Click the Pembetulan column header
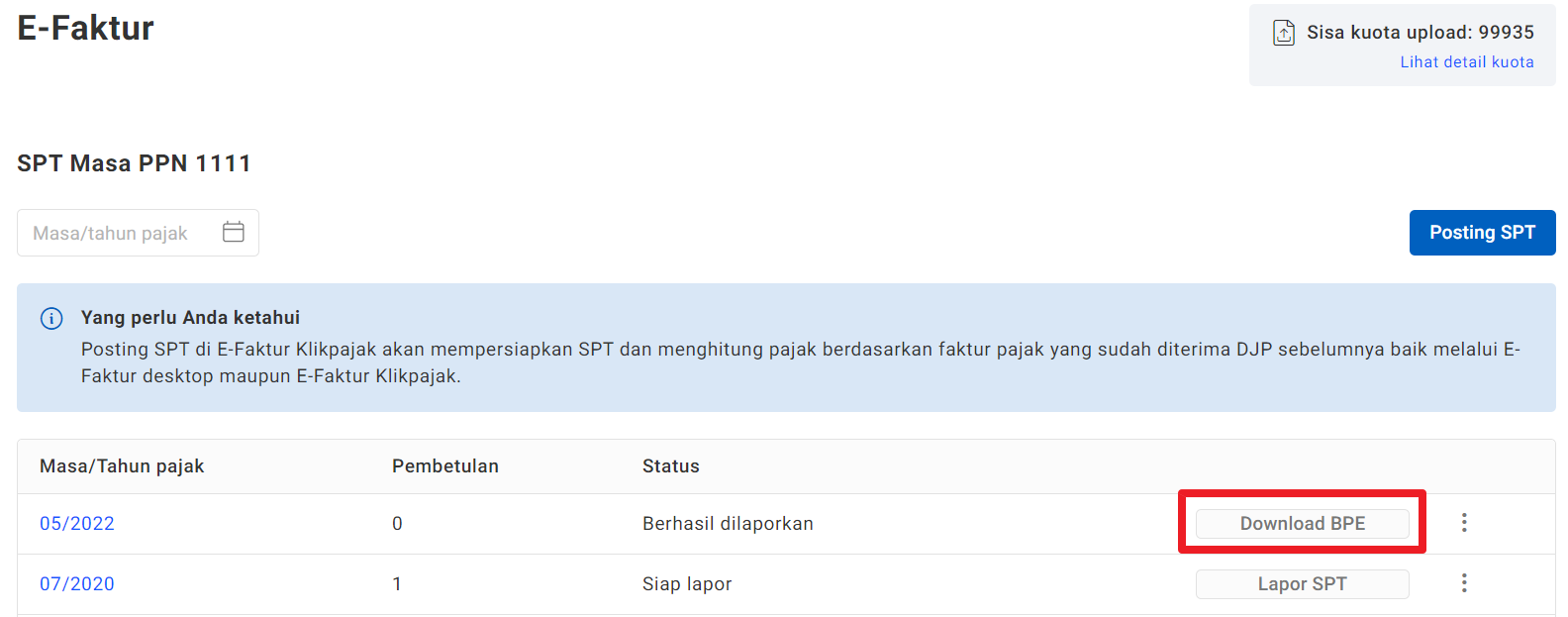The height and width of the screenshot is (617, 1568). coord(445,466)
